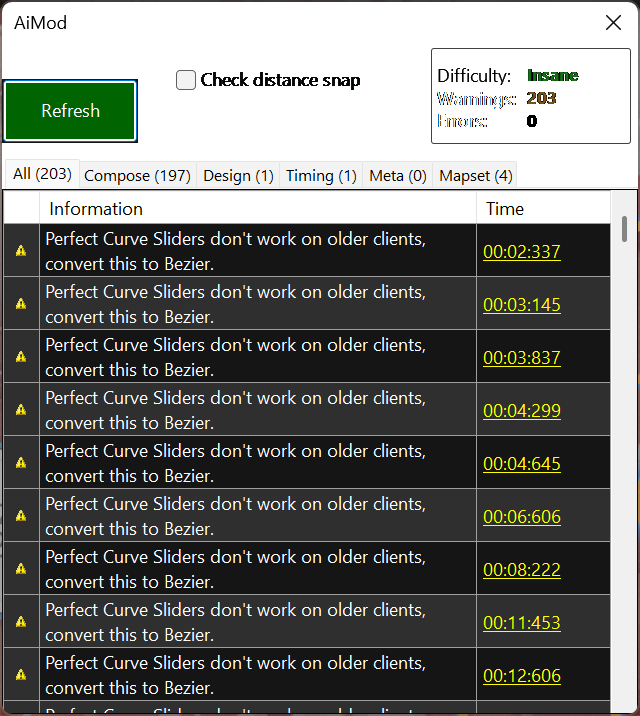The width and height of the screenshot is (640, 716).
Task: View the Mapset (4) tab
Action: (476, 175)
